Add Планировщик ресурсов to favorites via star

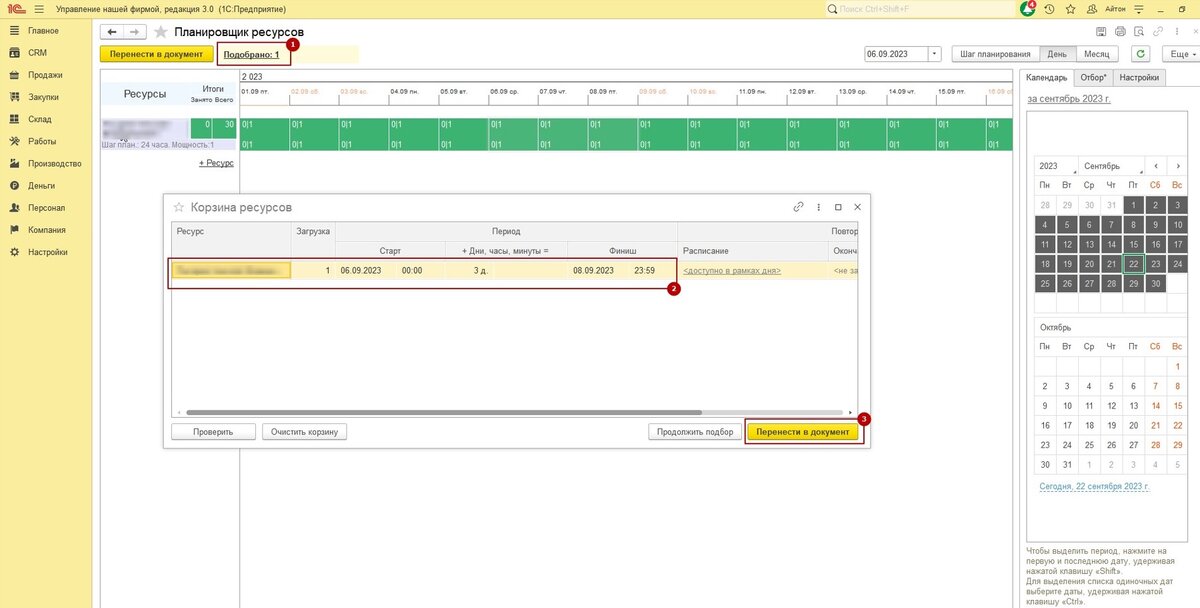tap(160, 32)
